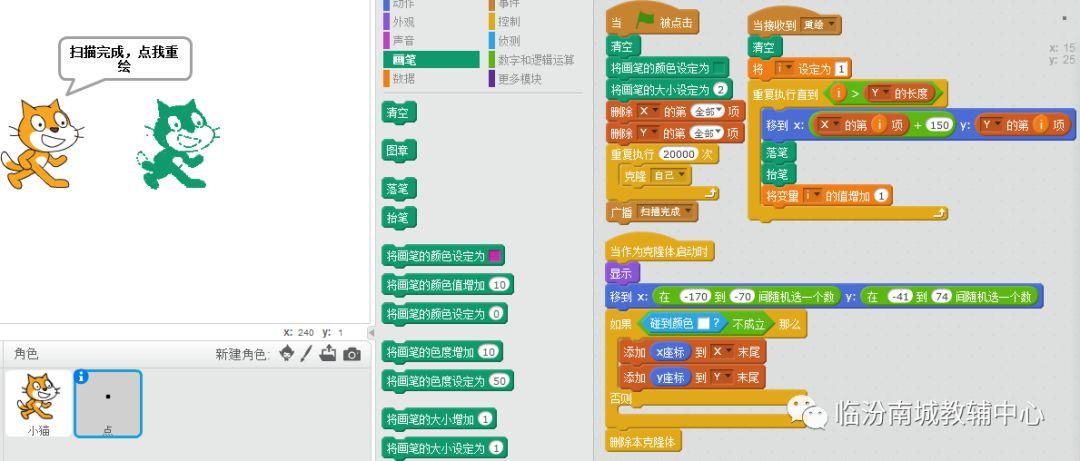Open 全部 dropdown in 删除 X block
Image resolution: width=1080 pixels, height=461 pixels.
coord(708,111)
